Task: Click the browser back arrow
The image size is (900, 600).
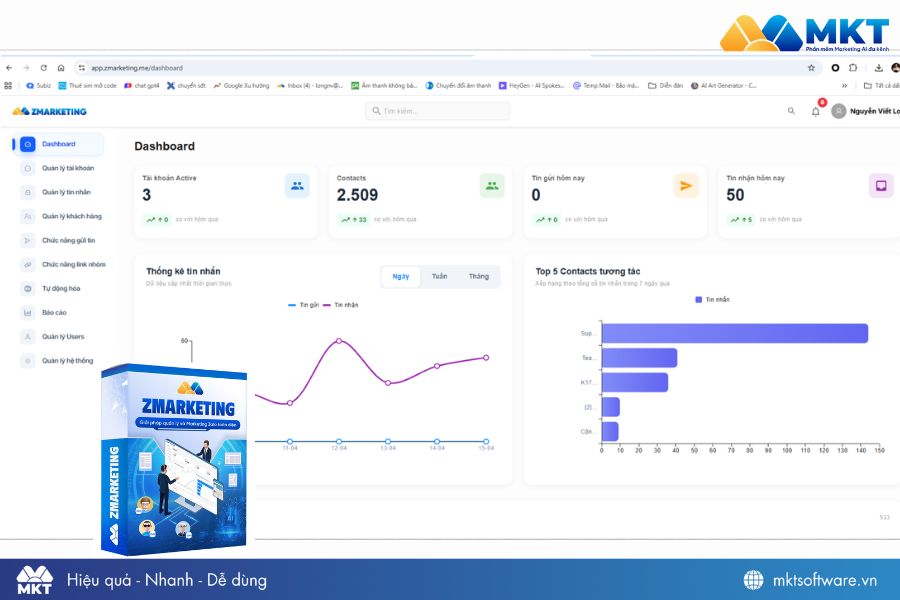Action: [9, 68]
